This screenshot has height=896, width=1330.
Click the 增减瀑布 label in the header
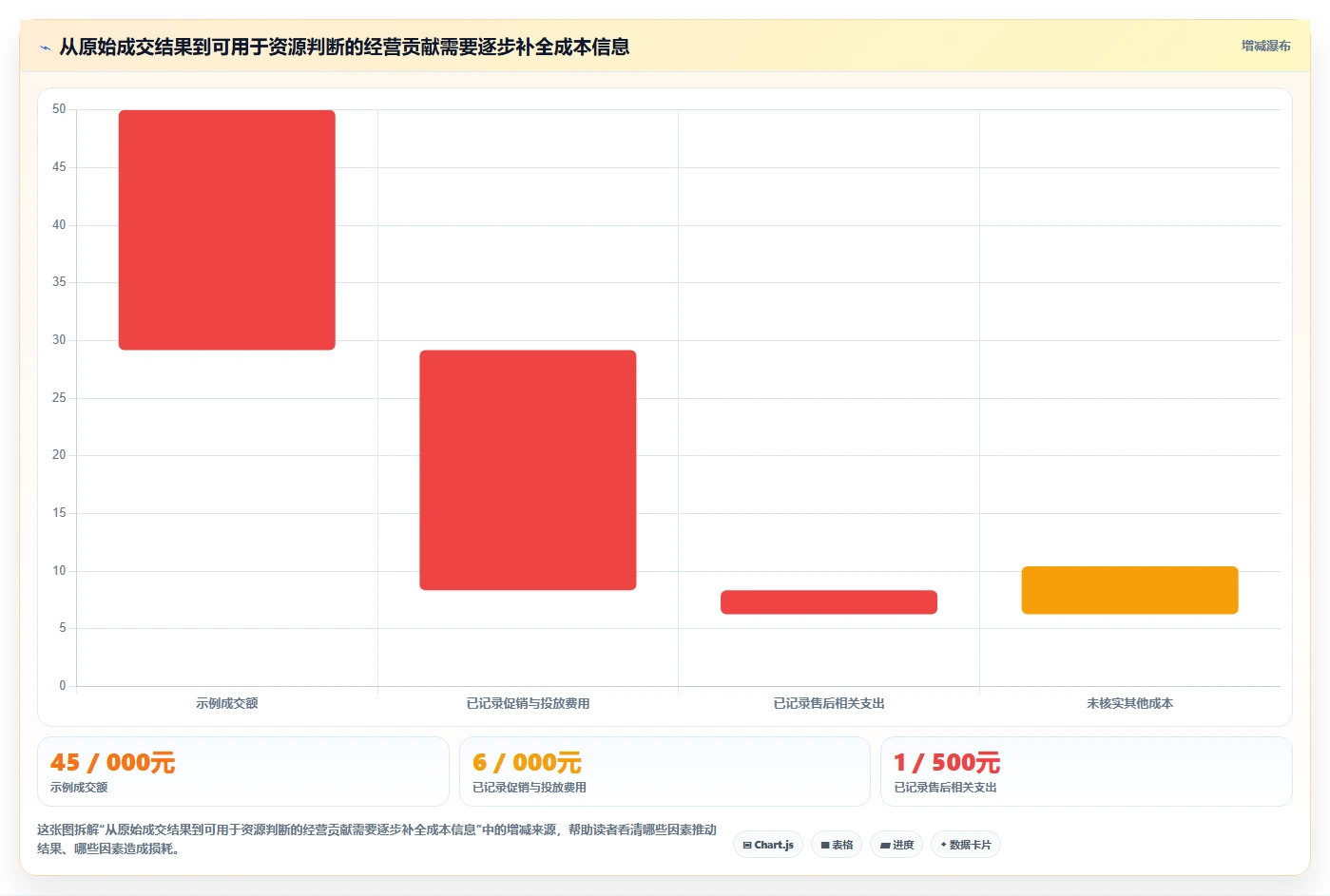point(1265,46)
